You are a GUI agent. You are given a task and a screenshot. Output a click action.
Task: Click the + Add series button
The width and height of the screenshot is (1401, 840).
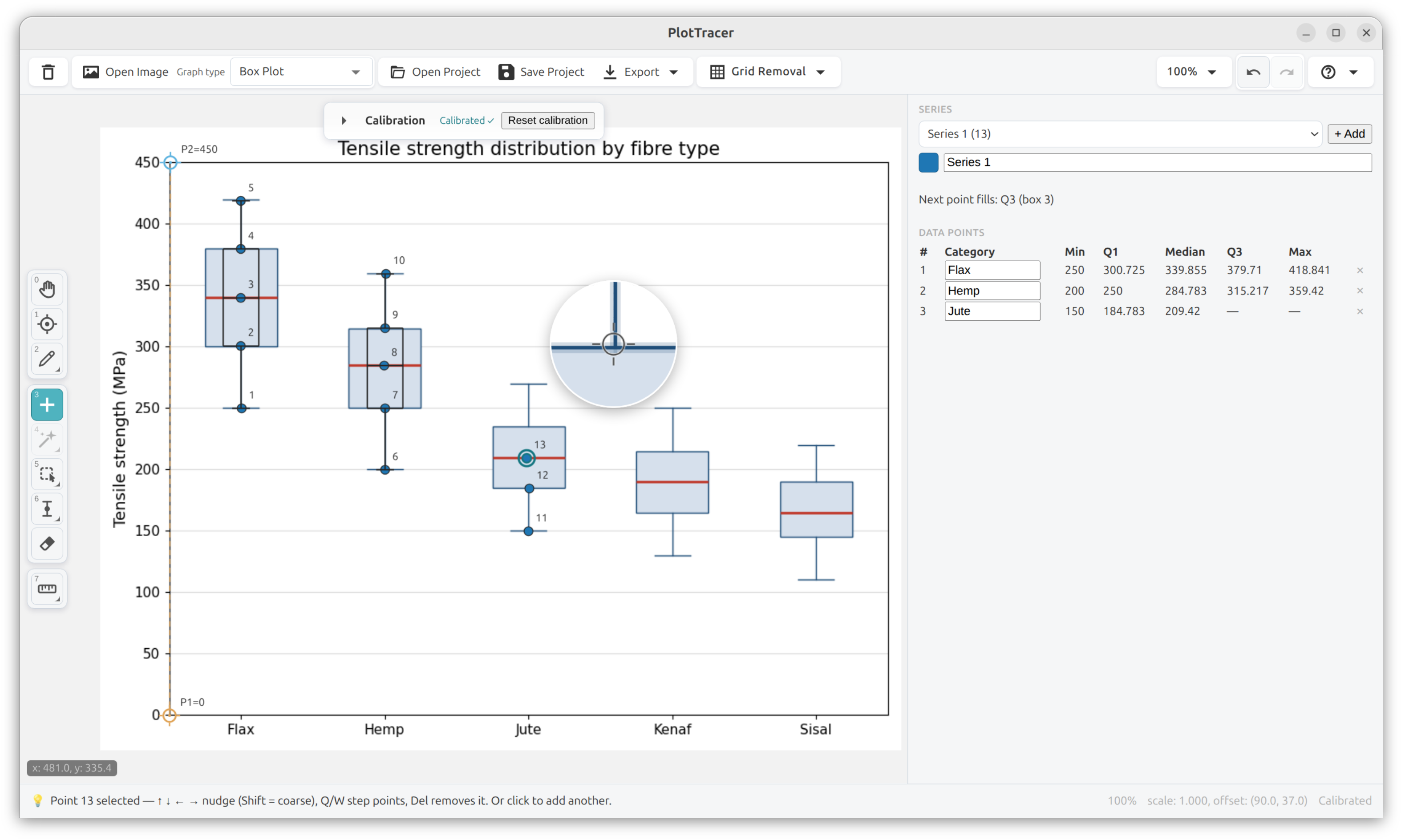[1349, 134]
